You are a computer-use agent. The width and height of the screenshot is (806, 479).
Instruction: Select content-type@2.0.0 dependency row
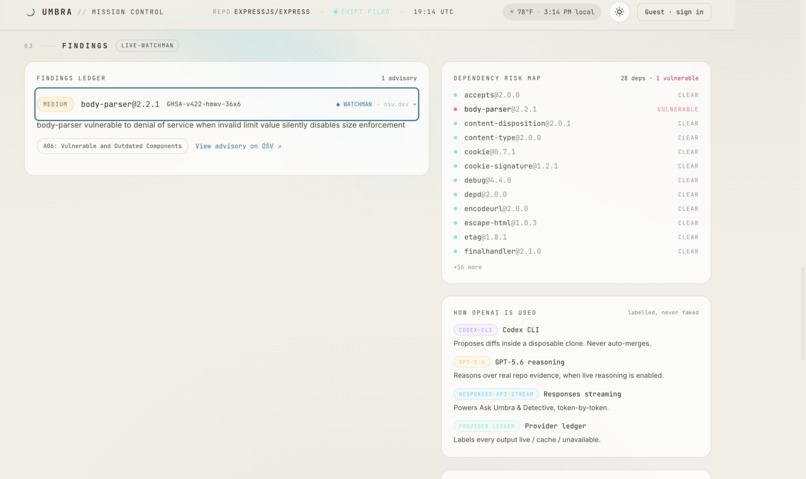tap(576, 138)
